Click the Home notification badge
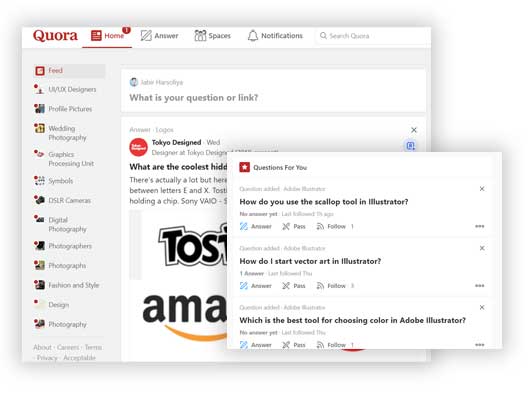This screenshot has height=395, width=528. (x=126, y=30)
